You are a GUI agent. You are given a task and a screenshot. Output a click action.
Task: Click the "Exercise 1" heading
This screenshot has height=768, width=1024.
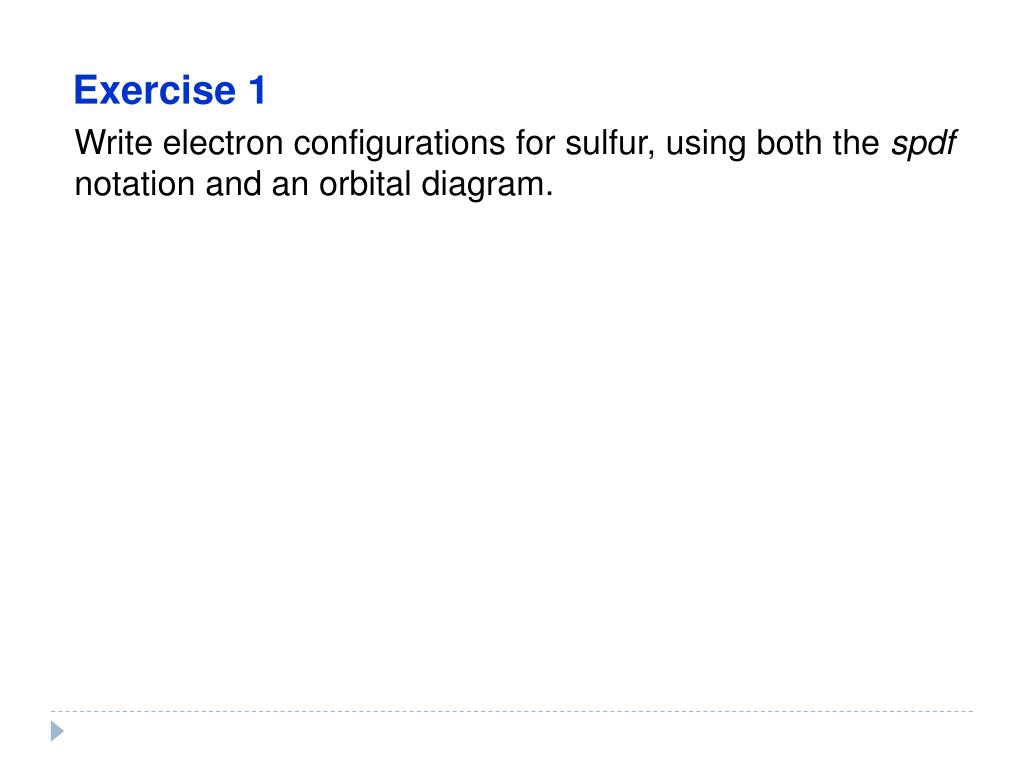170,89
